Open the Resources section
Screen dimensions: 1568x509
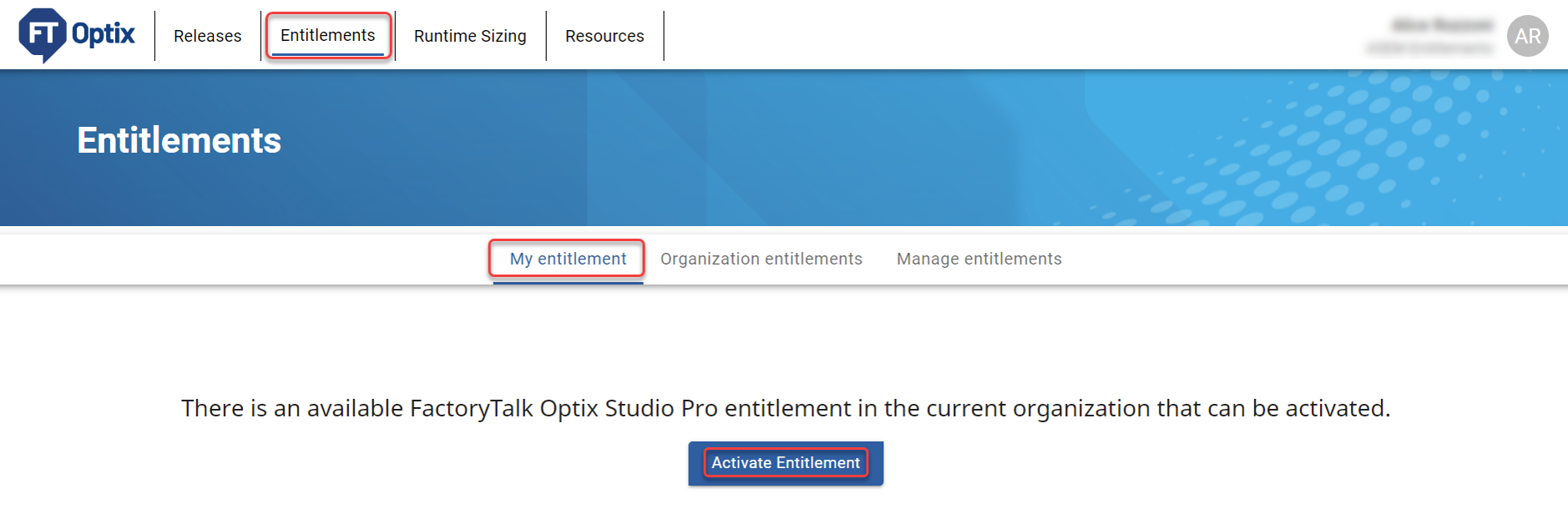(604, 35)
